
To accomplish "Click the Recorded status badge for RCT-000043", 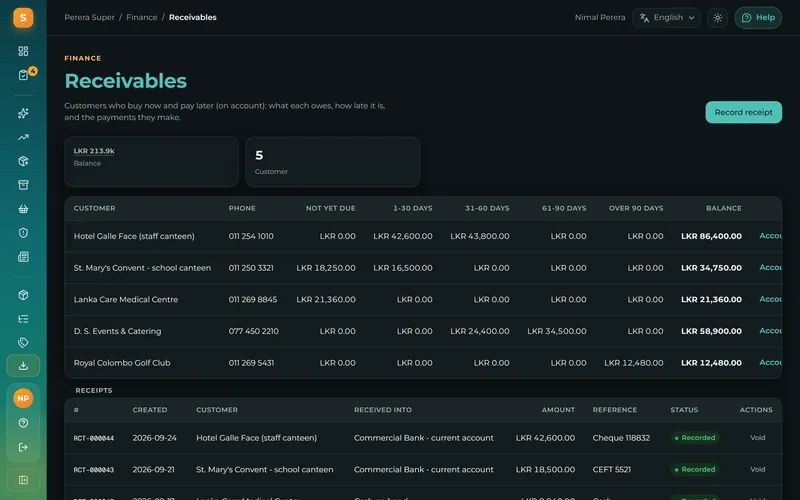I will (x=695, y=469).
